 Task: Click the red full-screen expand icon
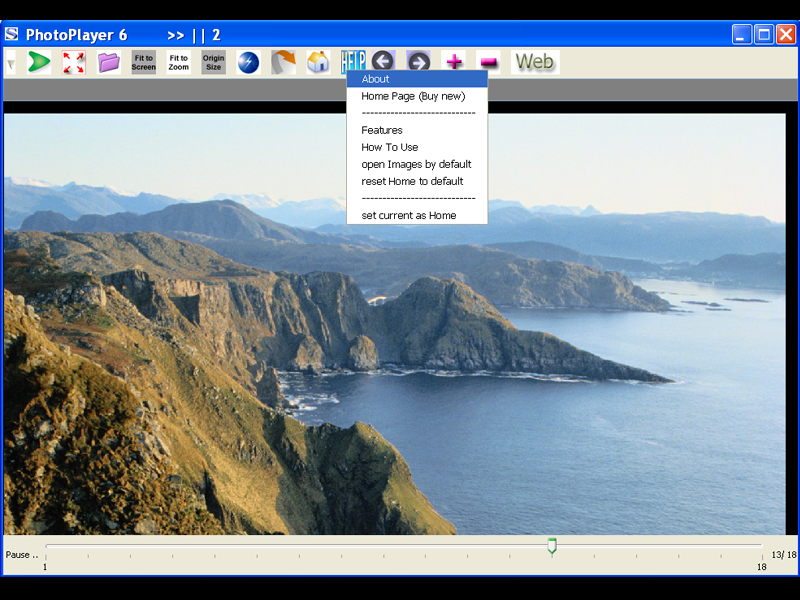72,61
